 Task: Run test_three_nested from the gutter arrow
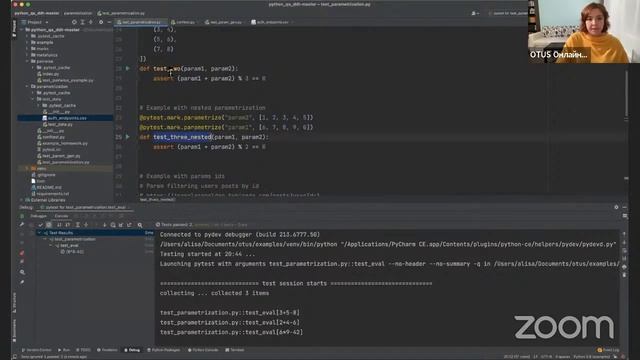point(128,137)
